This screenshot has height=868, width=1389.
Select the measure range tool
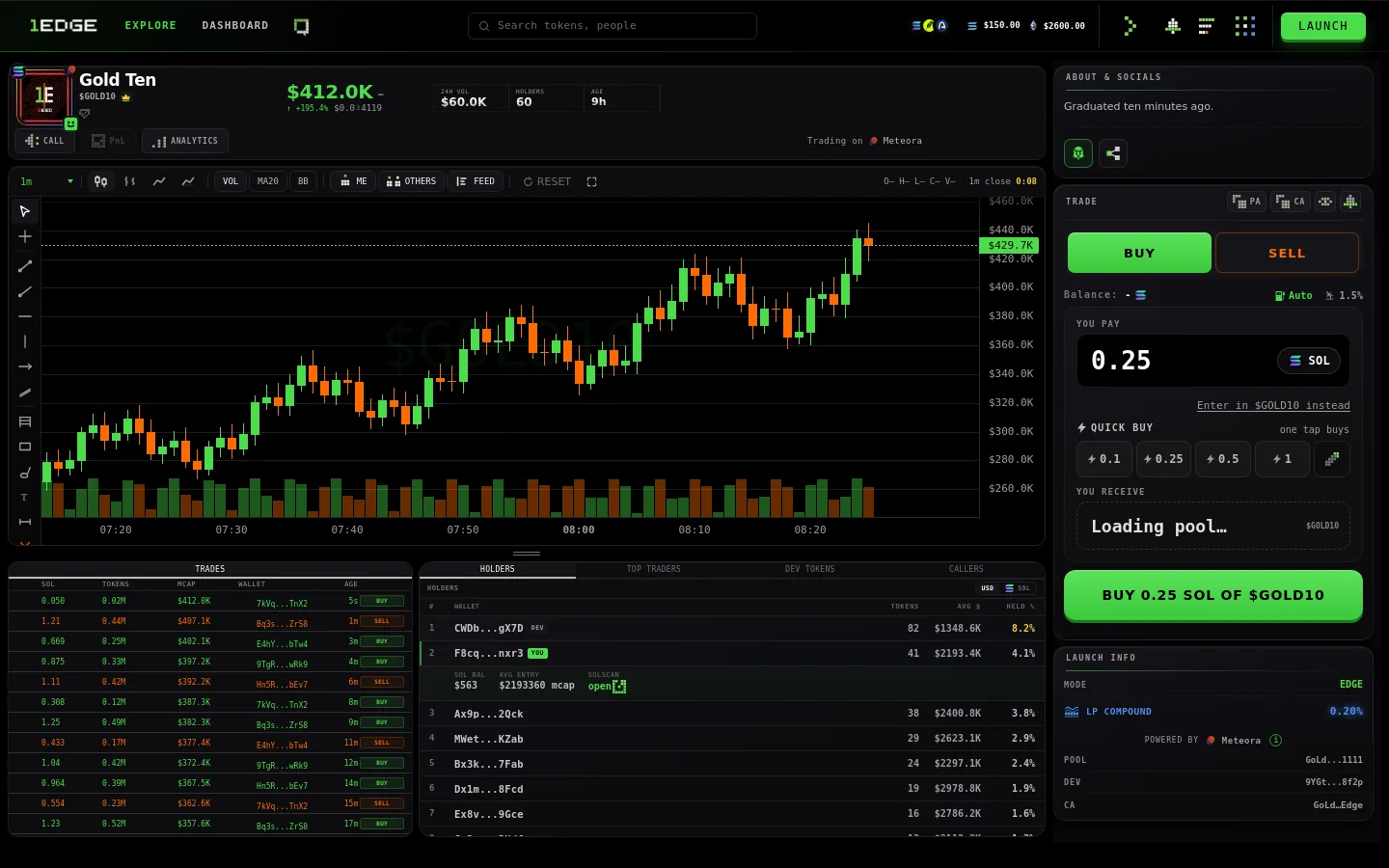pyautogui.click(x=25, y=522)
